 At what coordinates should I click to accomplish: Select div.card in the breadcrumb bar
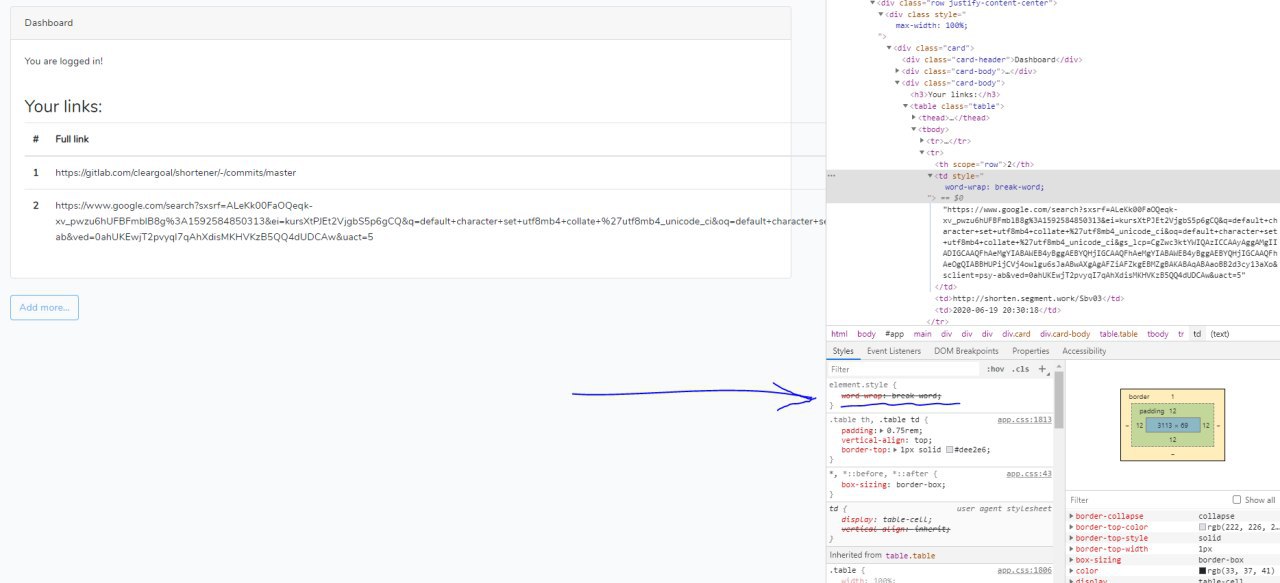tap(1018, 334)
